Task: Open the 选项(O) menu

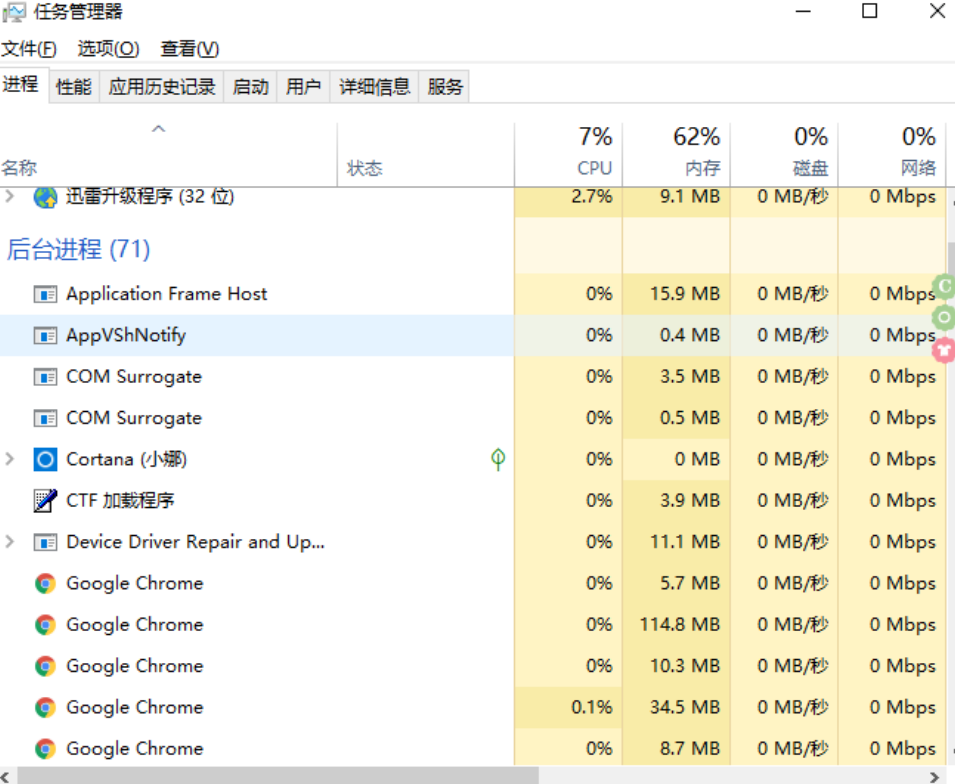Action: click(x=108, y=49)
